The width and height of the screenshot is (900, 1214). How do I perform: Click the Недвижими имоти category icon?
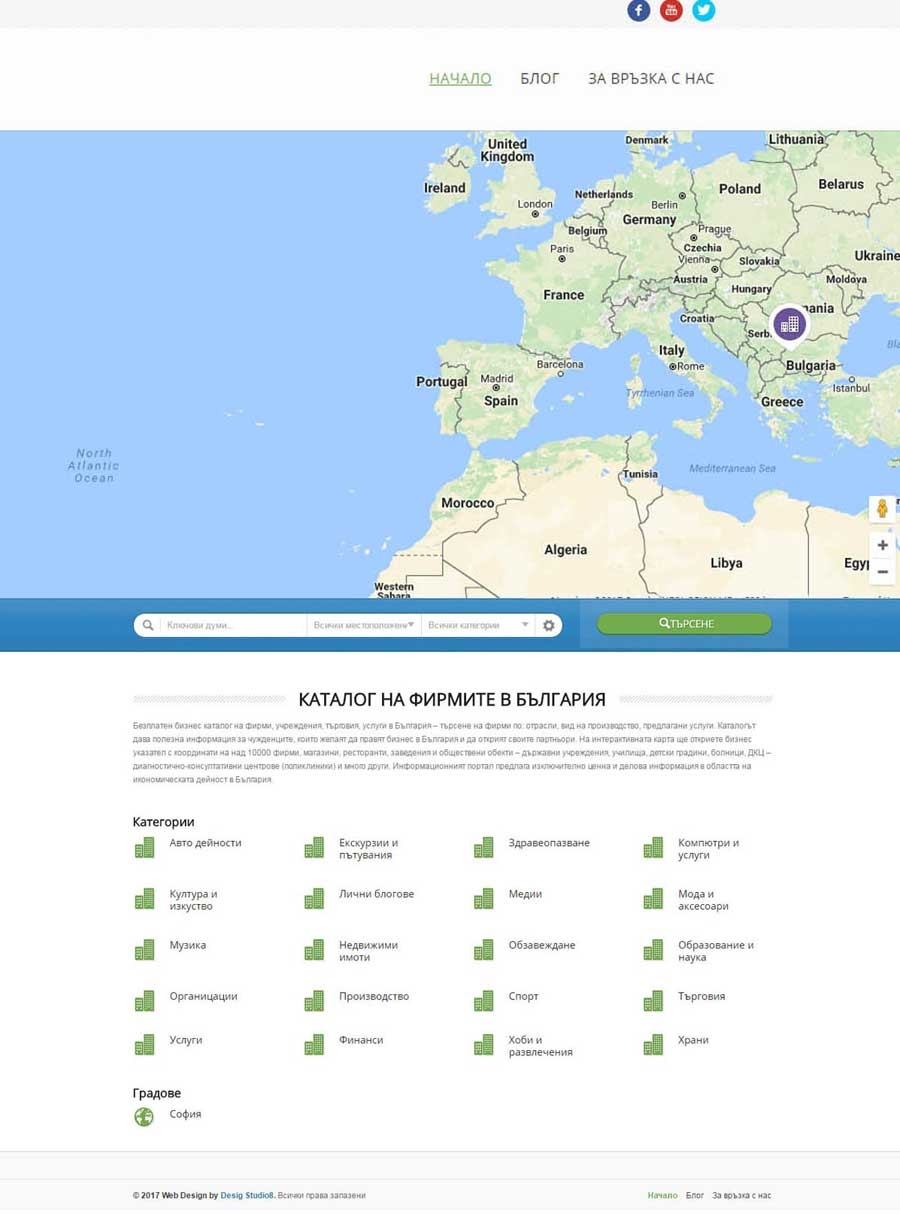coord(314,950)
